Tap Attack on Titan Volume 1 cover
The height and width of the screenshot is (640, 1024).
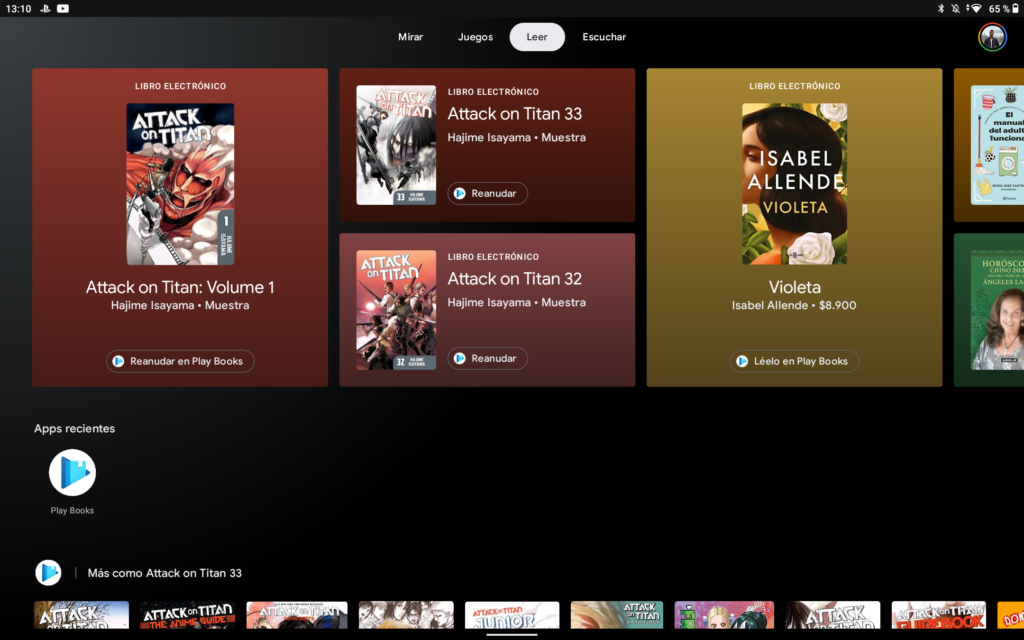pos(180,184)
